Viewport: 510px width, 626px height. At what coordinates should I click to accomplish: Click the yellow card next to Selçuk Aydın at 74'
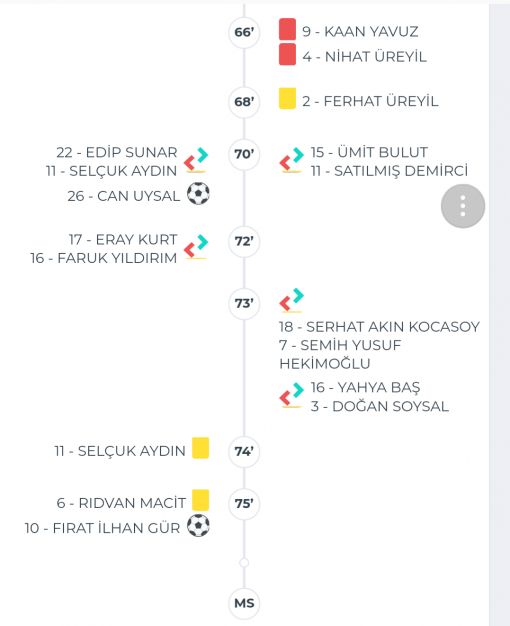point(200,448)
